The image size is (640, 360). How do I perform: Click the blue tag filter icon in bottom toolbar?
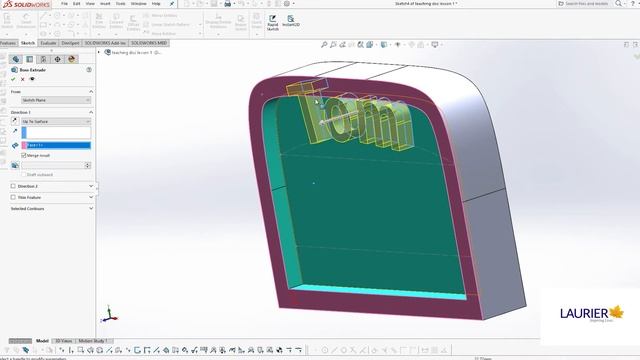pos(26,350)
